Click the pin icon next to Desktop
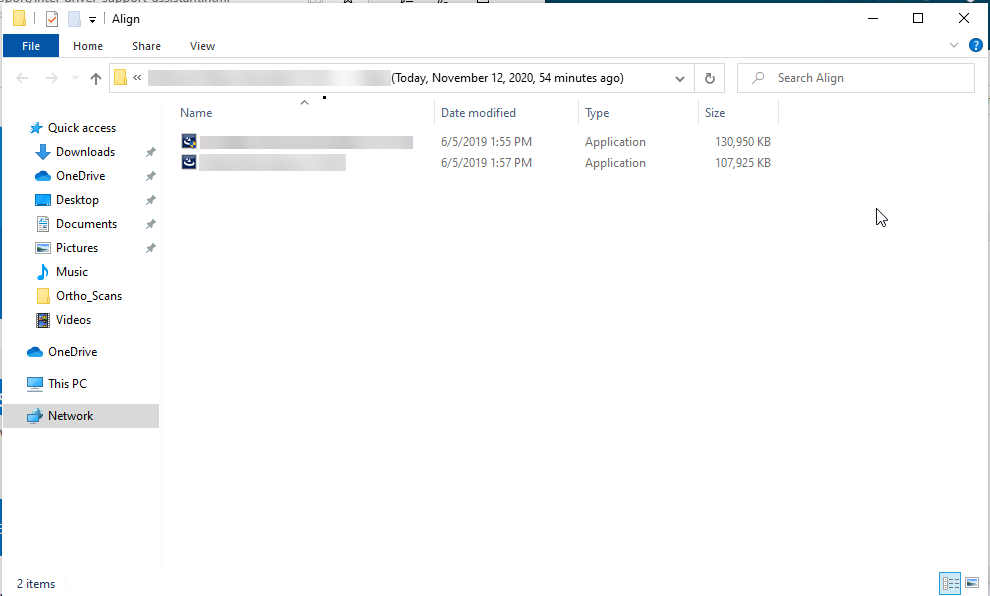 [x=150, y=200]
